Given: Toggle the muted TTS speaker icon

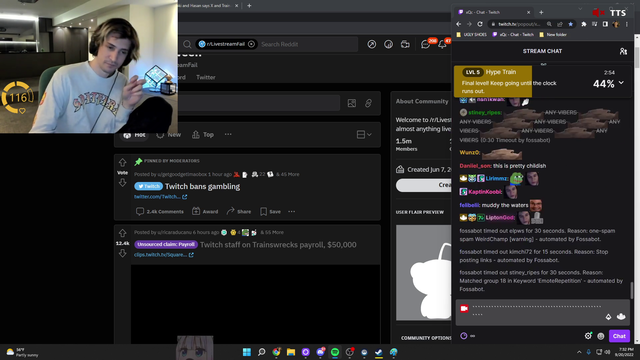Looking at the screenshot, I should tap(598, 13).
